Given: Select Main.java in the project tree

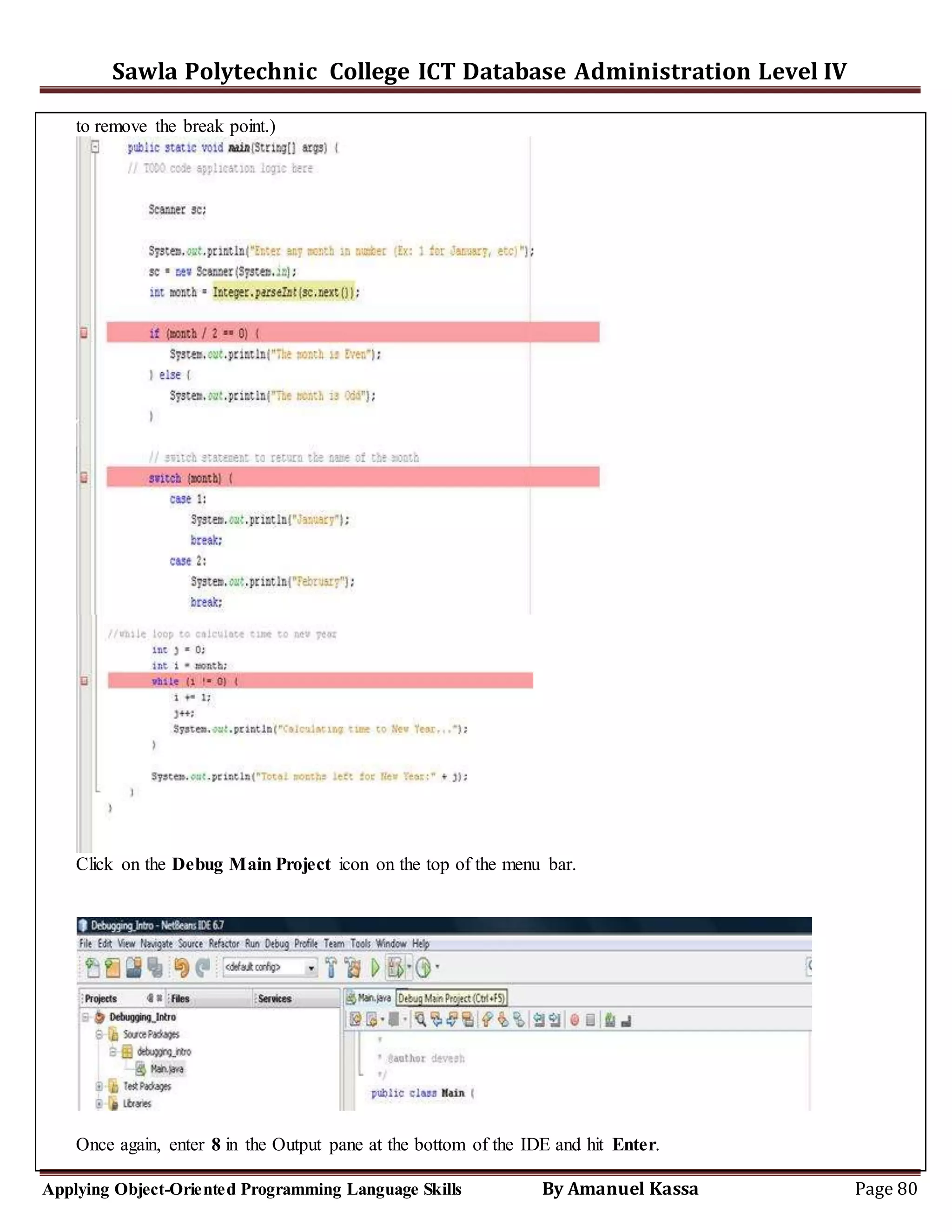Looking at the screenshot, I should (166, 1069).
